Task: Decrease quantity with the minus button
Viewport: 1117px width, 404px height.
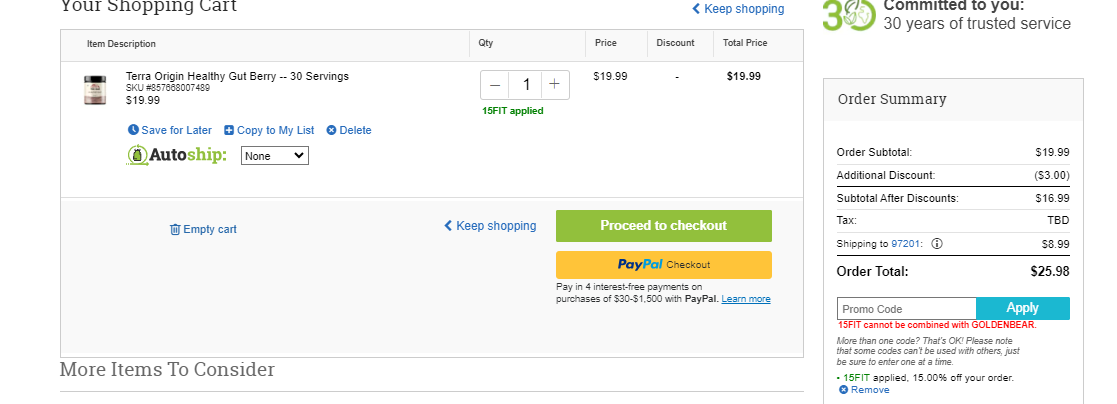Action: (496, 86)
